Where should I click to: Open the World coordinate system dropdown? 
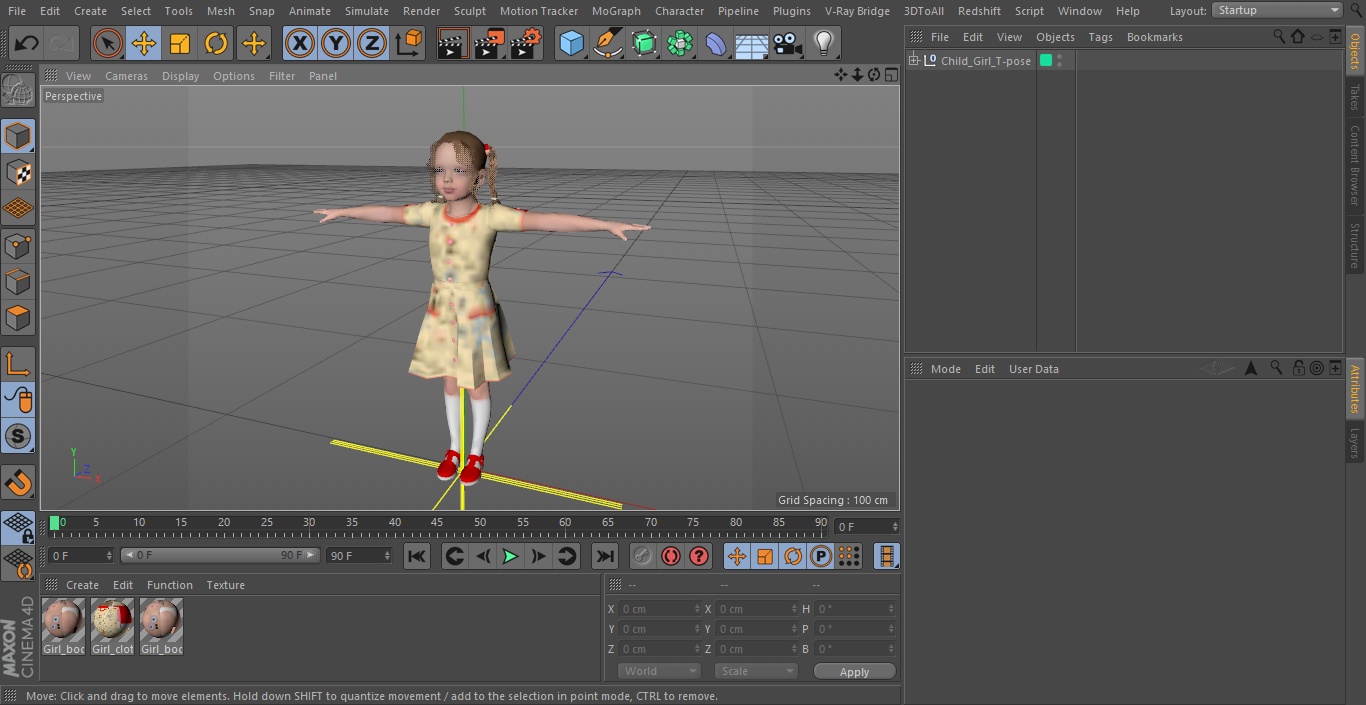coord(659,671)
